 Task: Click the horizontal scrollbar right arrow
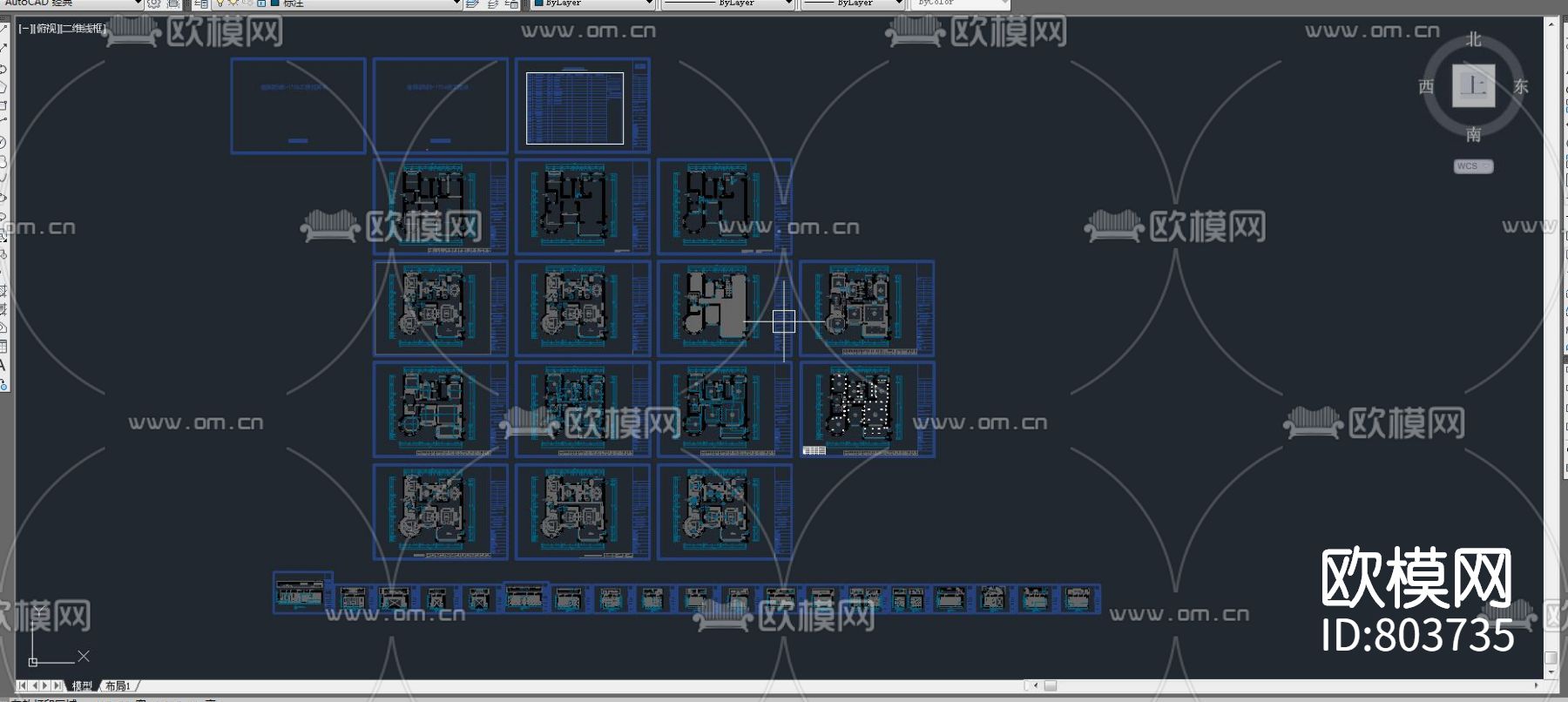pos(1537,686)
